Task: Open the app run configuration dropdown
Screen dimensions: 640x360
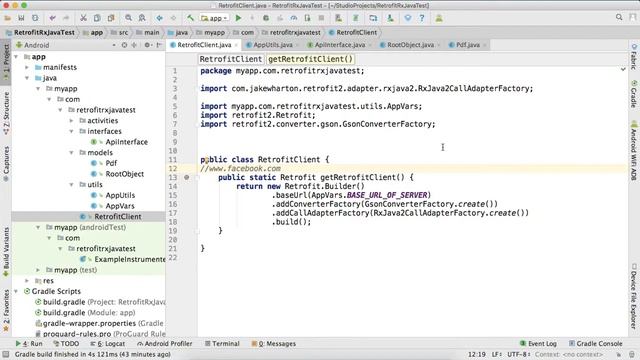Action: [x=214, y=18]
